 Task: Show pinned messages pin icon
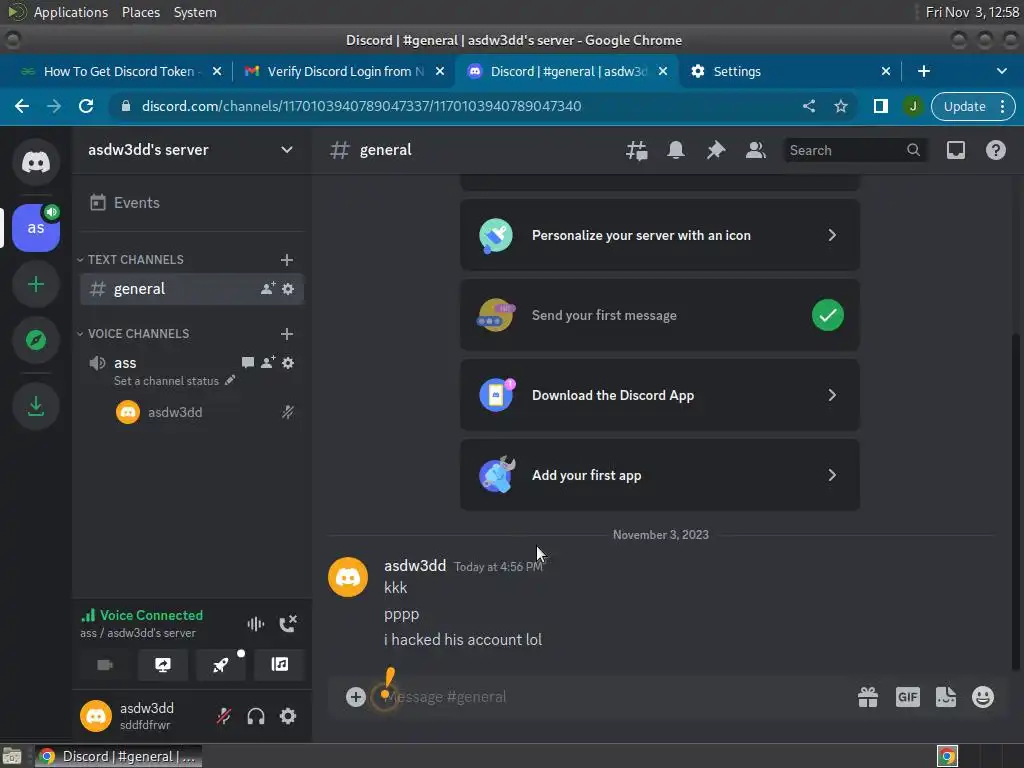point(716,150)
